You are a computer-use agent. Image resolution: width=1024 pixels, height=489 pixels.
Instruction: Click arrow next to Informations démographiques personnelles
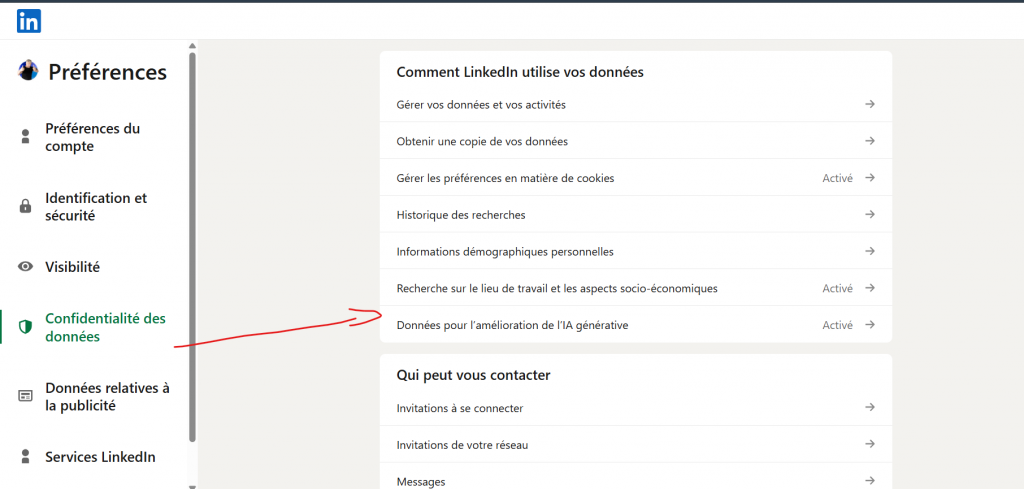pos(870,251)
